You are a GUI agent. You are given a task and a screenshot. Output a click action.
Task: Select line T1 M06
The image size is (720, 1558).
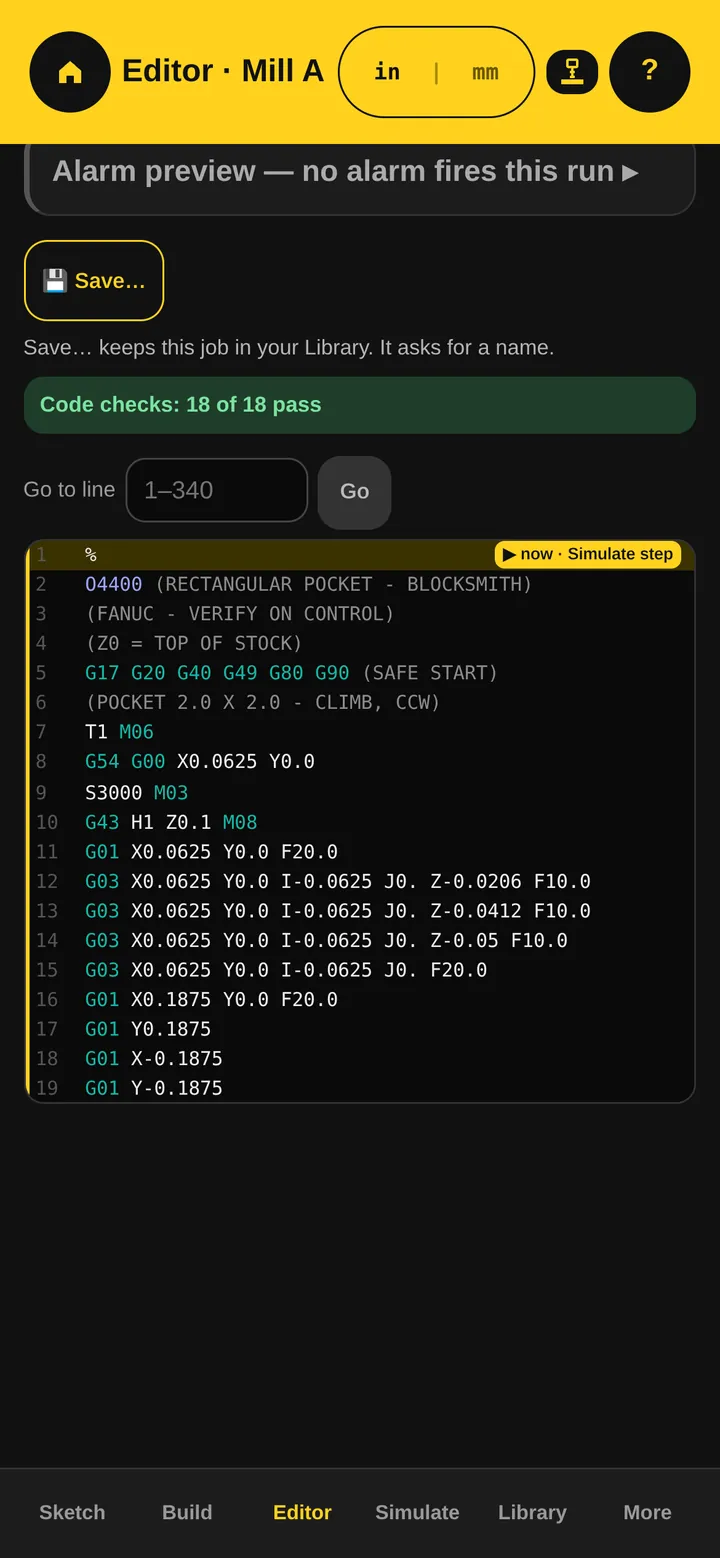pyautogui.click(x=360, y=732)
